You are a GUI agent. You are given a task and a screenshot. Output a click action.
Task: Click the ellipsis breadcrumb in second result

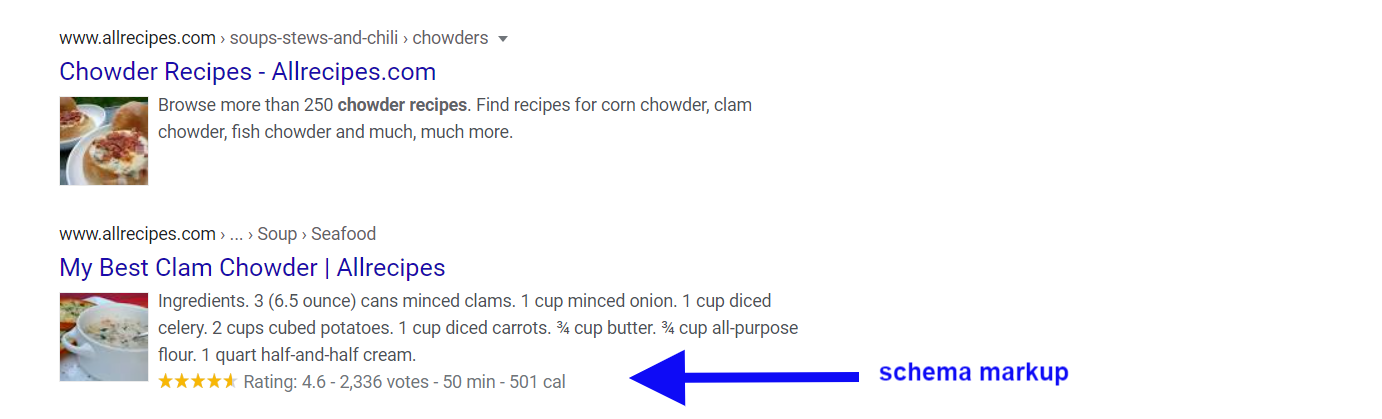(237, 236)
